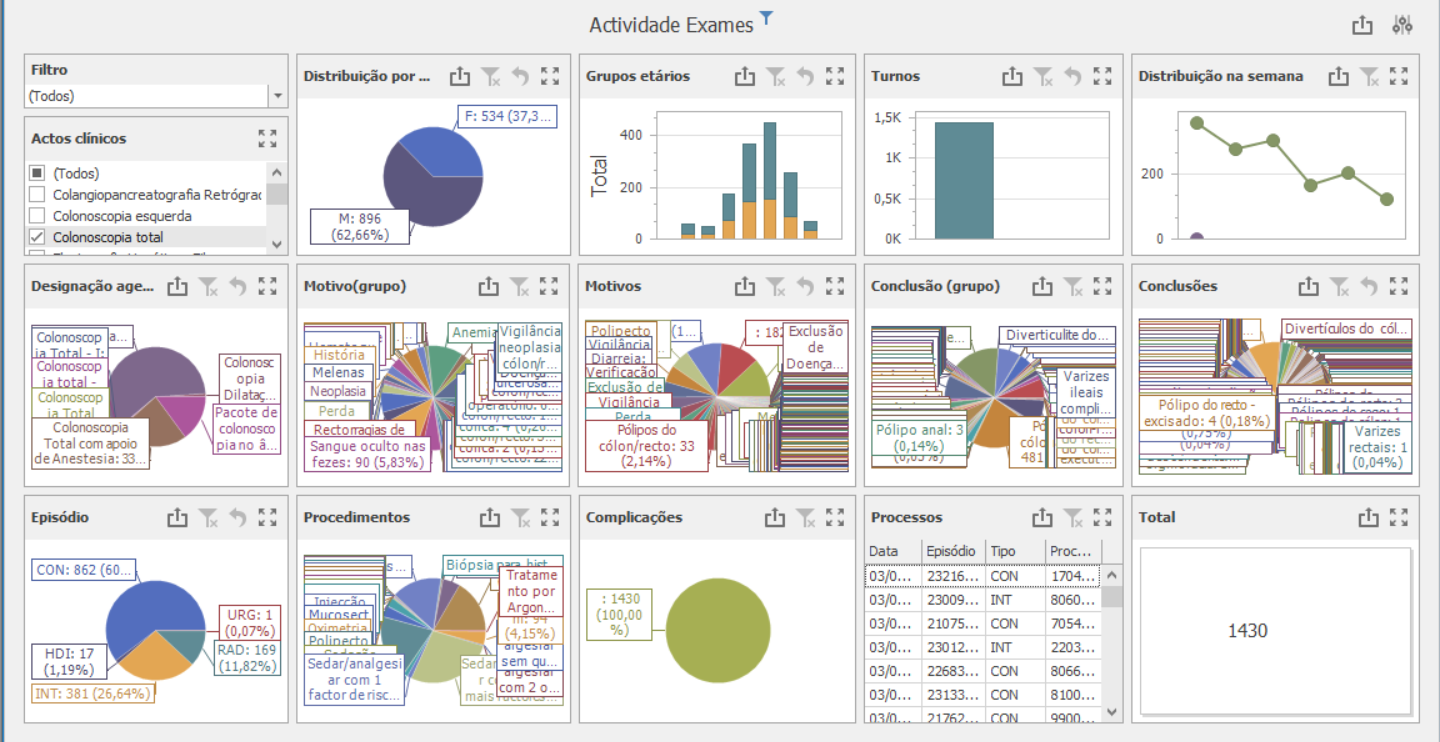Export the Turnos chart
Viewport: 1440px width, 742px height.
coord(1012,76)
